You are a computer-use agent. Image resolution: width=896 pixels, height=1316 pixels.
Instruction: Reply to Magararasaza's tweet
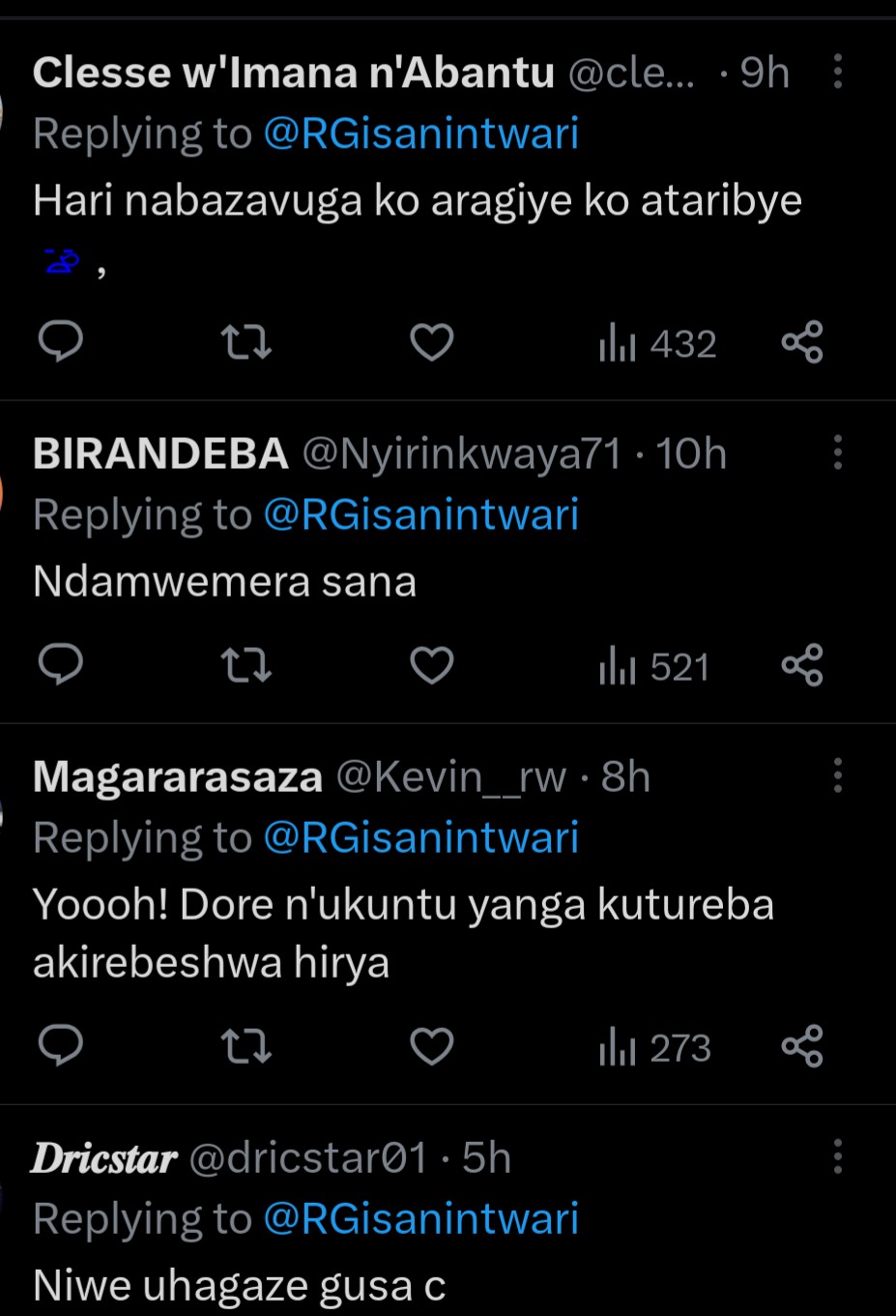point(60,1046)
